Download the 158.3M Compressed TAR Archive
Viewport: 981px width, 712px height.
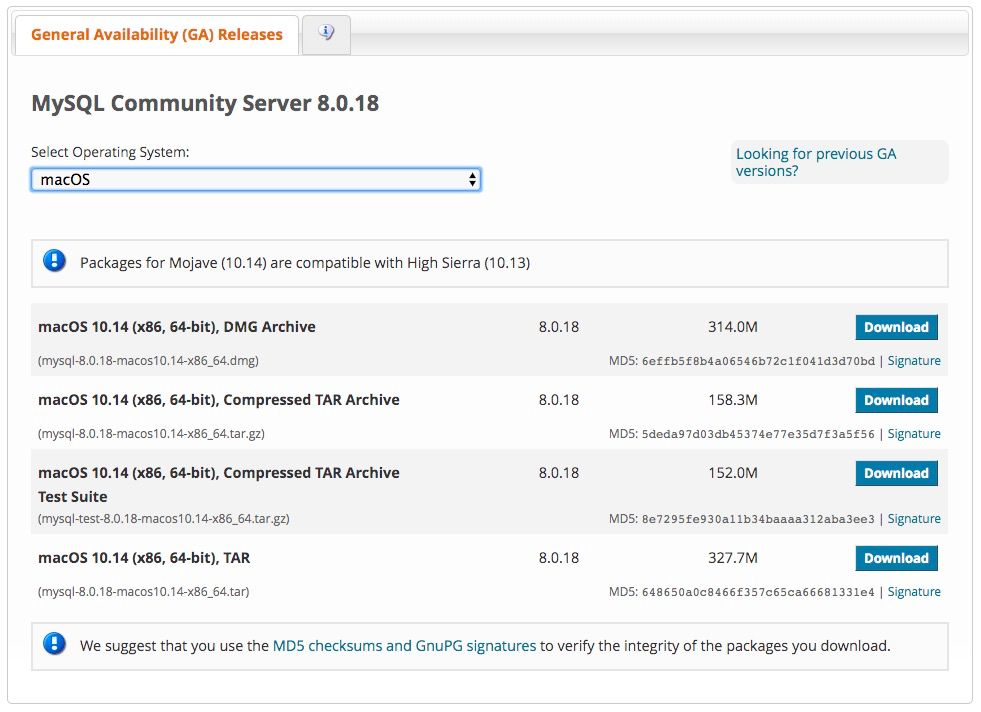pyautogui.click(x=896, y=400)
